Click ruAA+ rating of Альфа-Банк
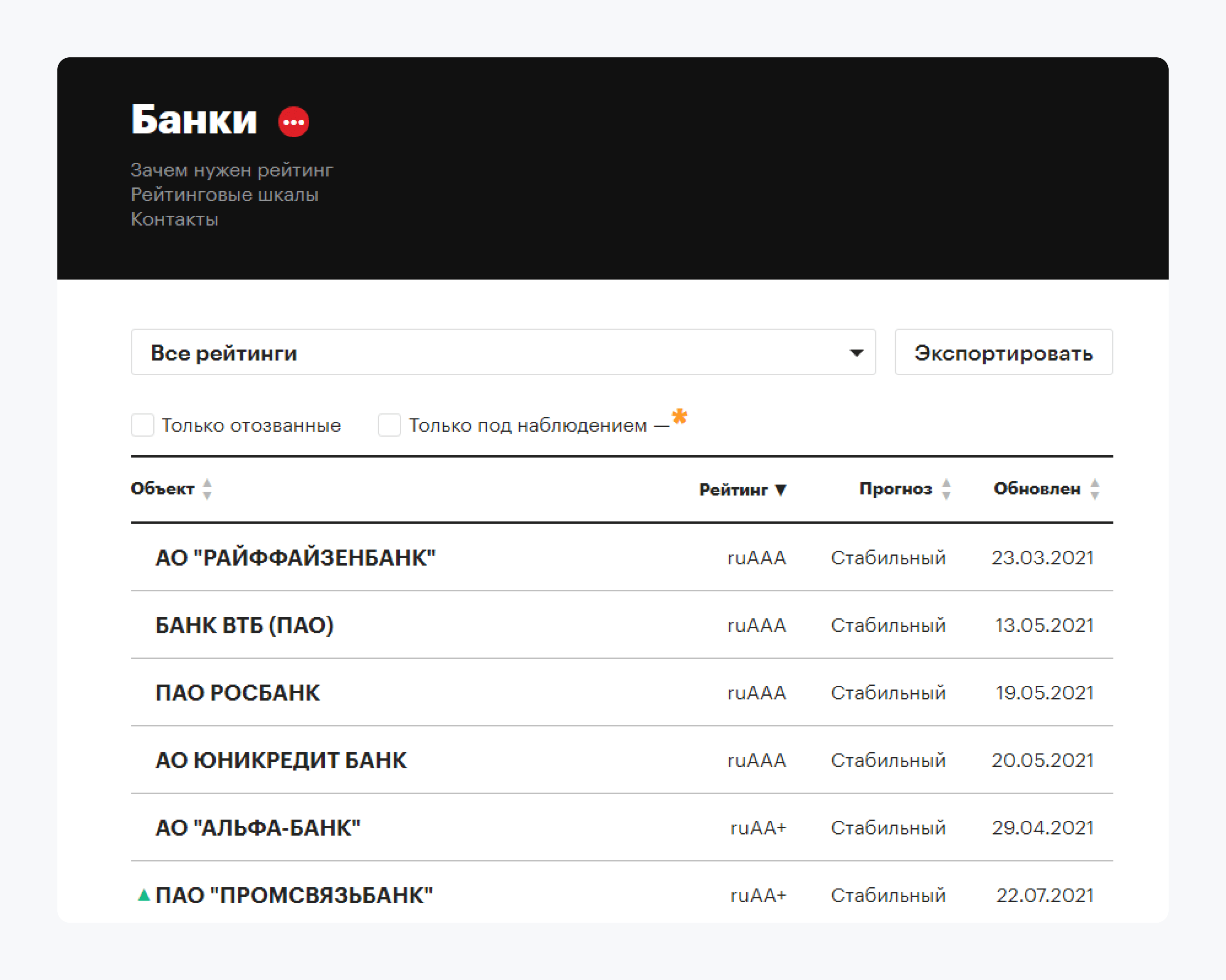 click(x=759, y=828)
